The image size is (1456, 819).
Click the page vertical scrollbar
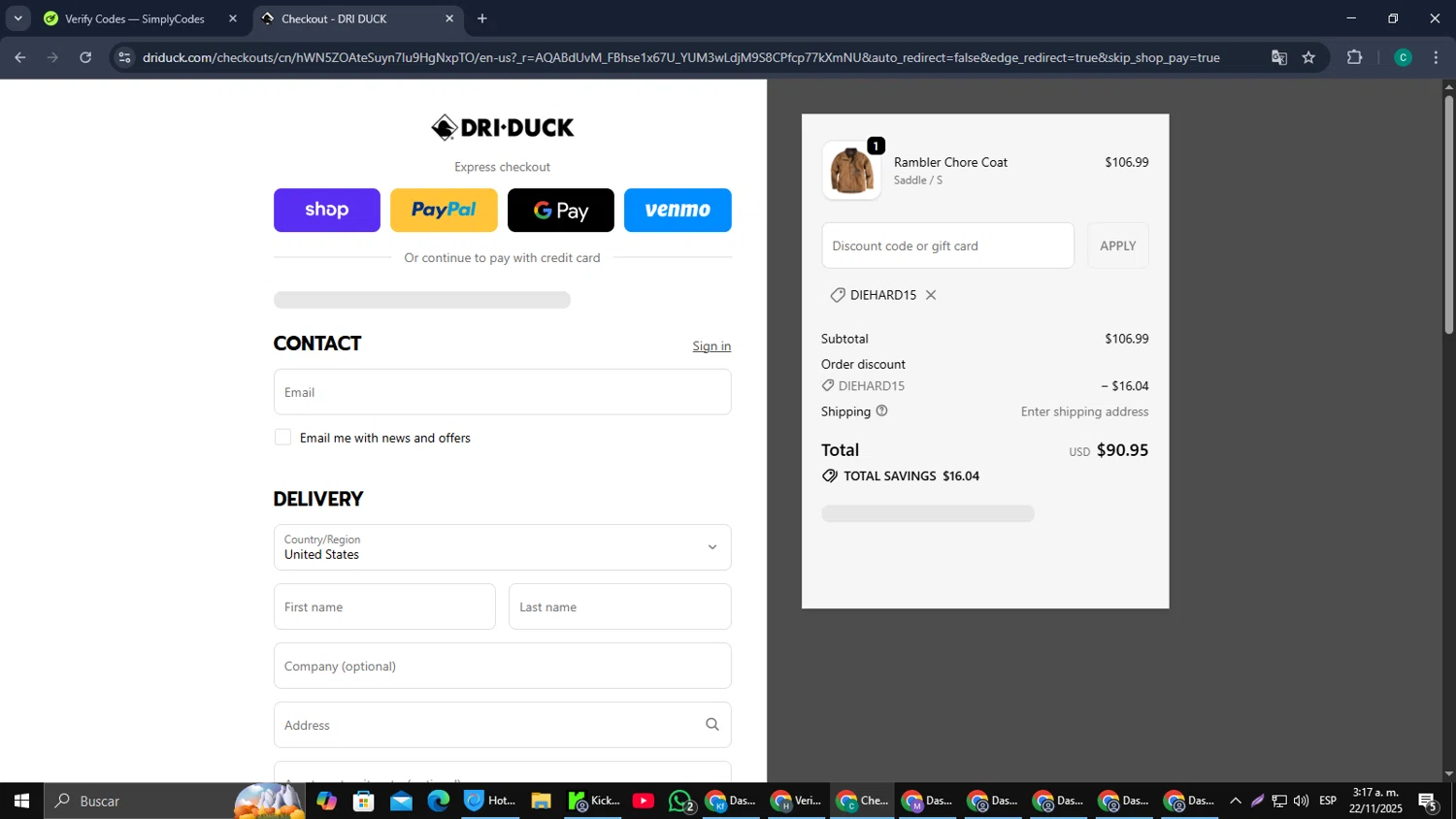1448,214
